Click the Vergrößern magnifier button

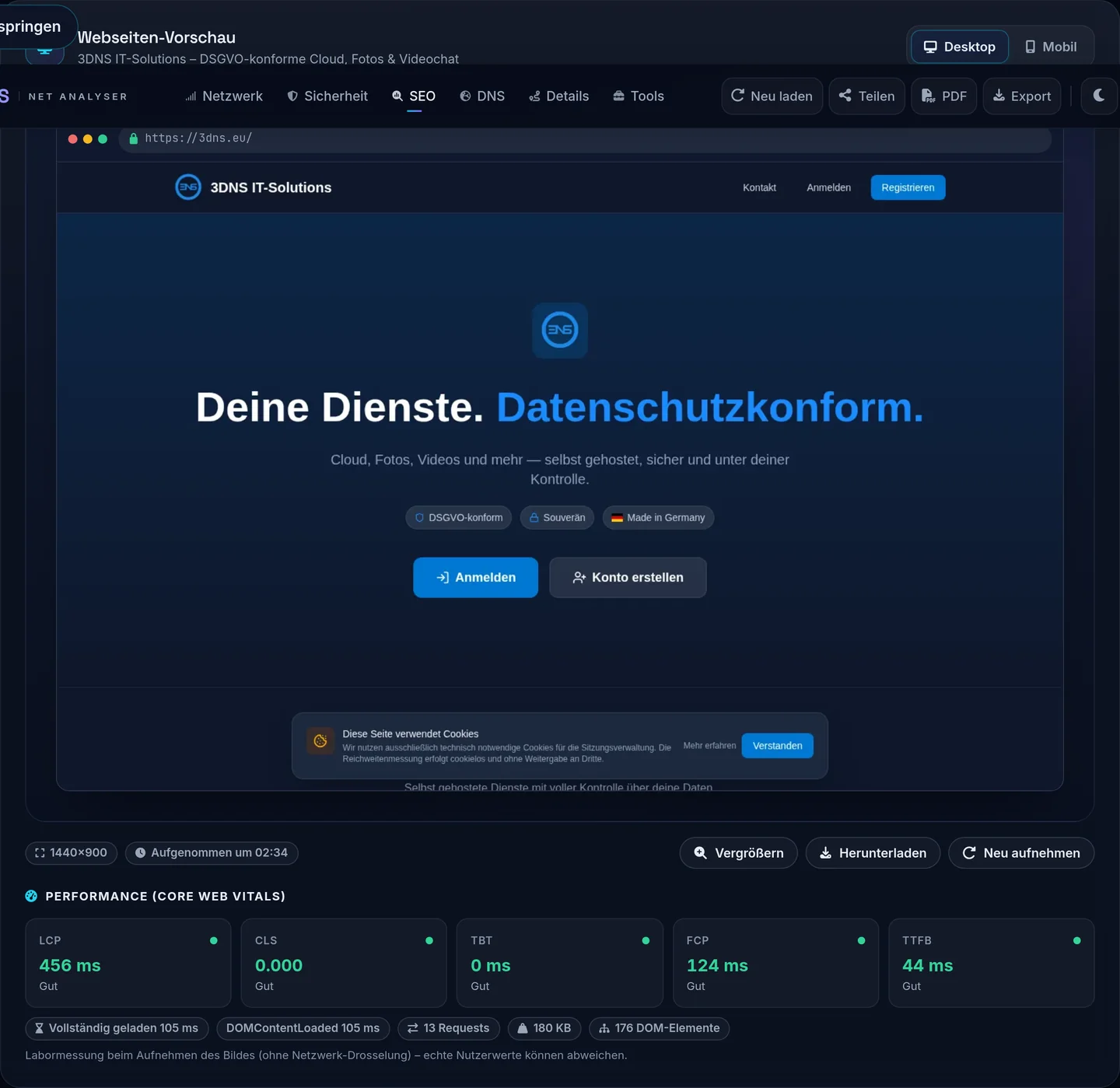[738, 853]
